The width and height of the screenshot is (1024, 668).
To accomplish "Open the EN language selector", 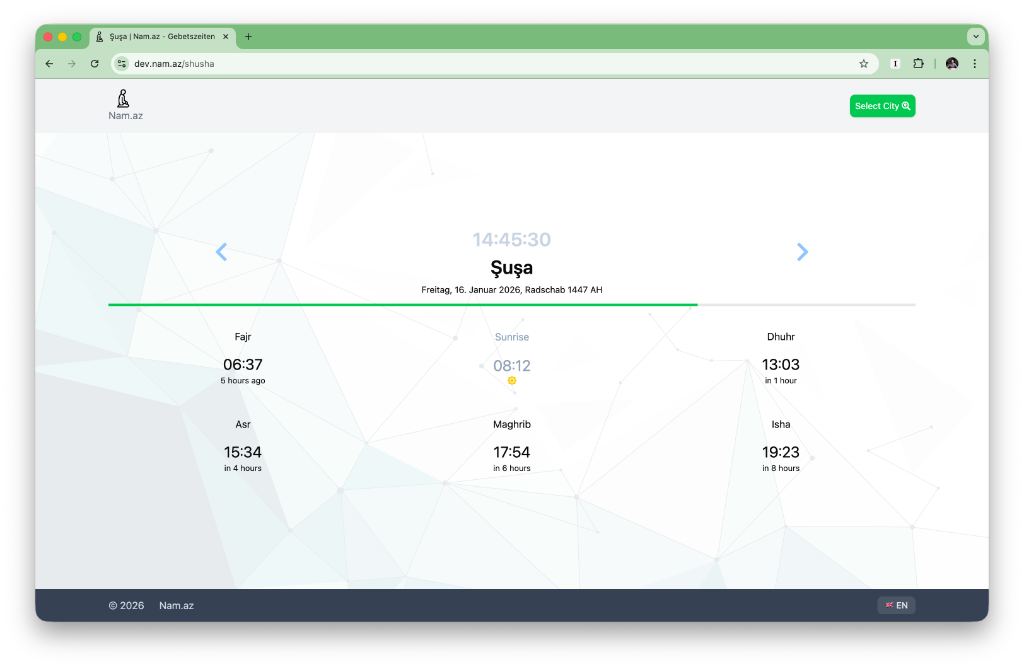I will 896,605.
